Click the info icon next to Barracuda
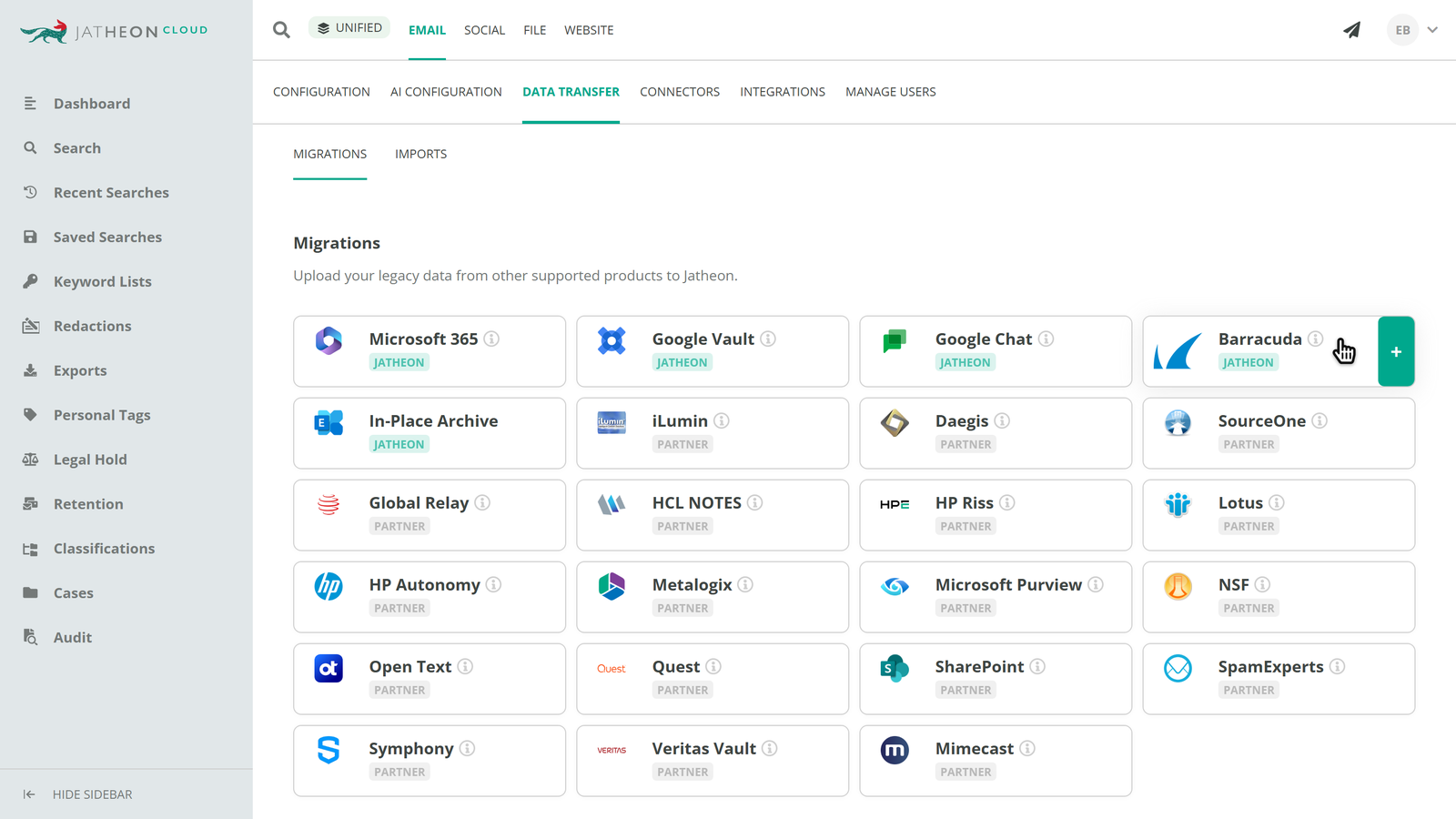 1315,339
